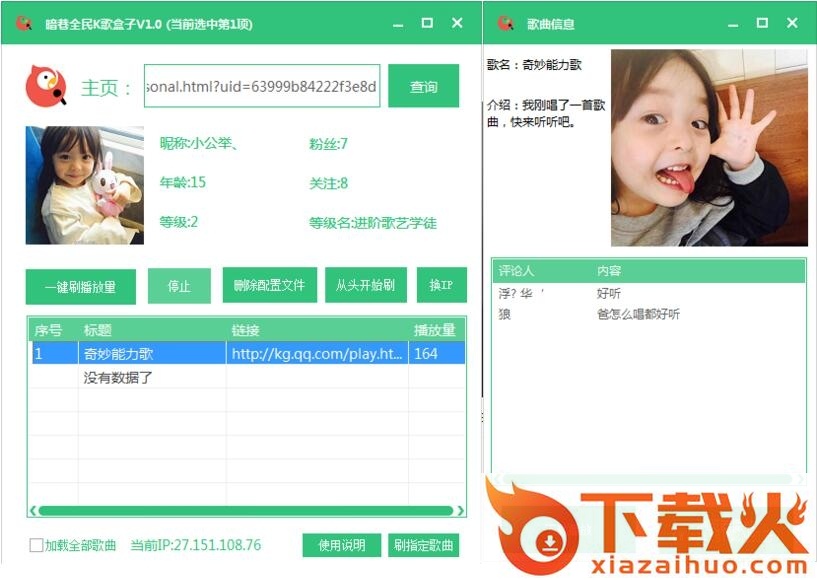Click the song list horizontal scrollbar
Image resolution: width=817 pixels, height=580 pixels.
(x=246, y=511)
